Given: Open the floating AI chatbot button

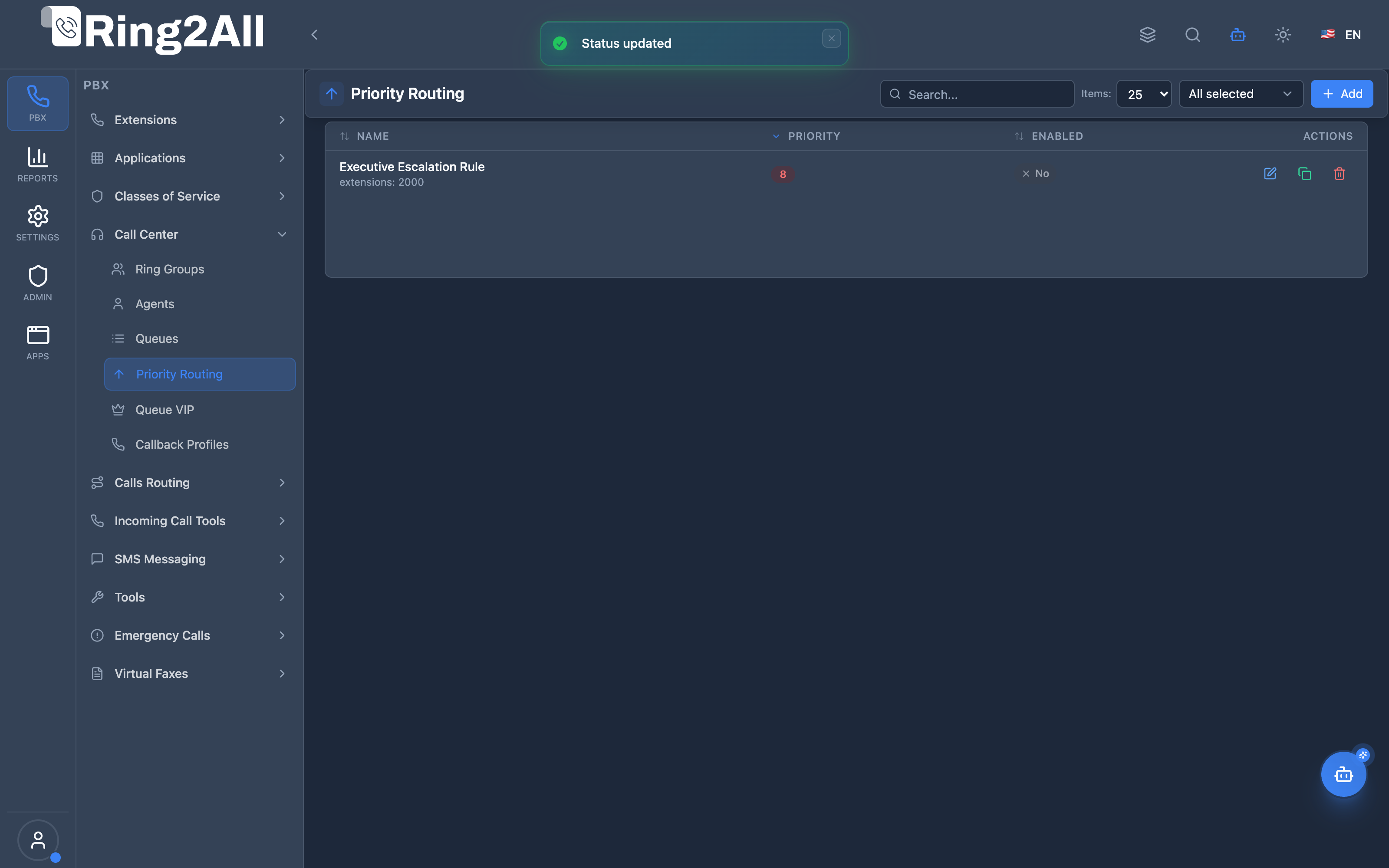Looking at the screenshot, I should [x=1344, y=774].
